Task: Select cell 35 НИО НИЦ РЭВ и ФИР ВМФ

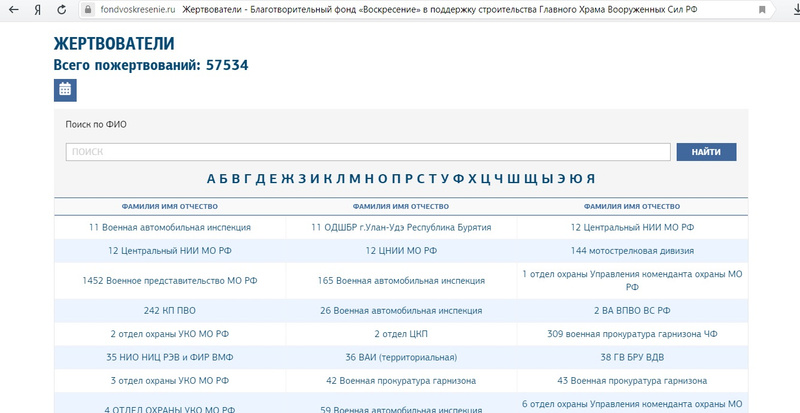Action: coord(170,357)
